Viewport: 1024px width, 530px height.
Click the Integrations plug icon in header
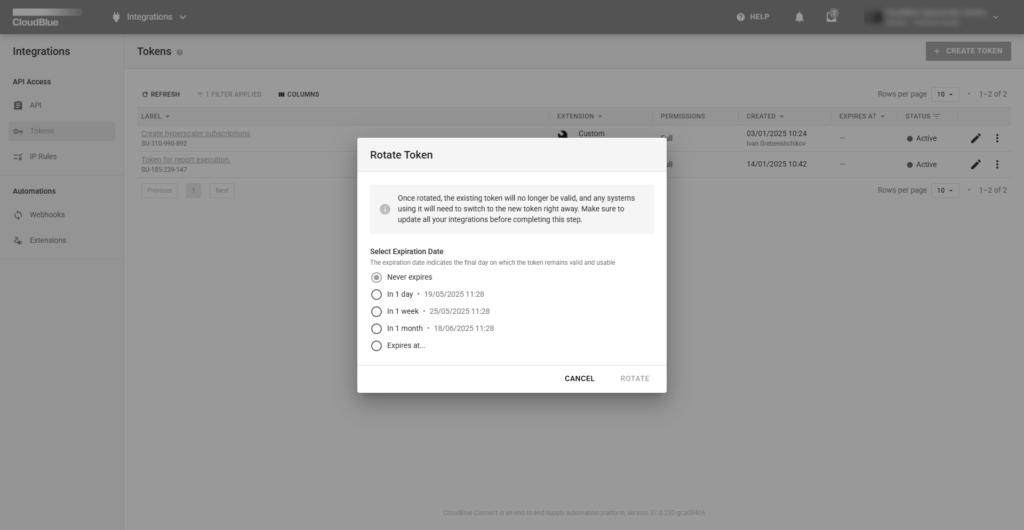pos(116,17)
